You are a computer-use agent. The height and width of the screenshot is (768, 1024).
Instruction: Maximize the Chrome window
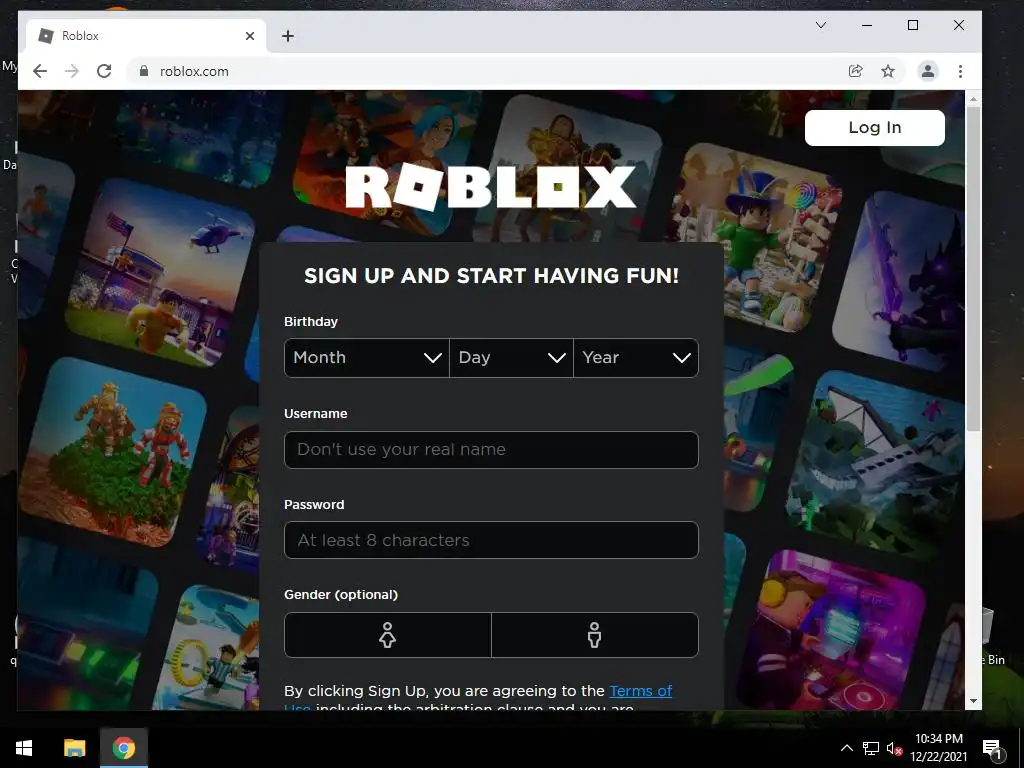point(913,25)
